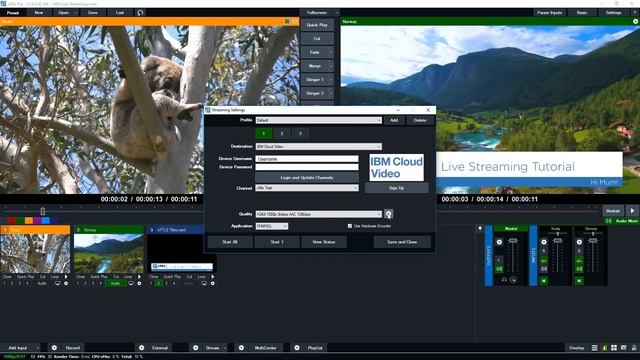This screenshot has width=640, height=360.
Task: Open External output settings gear
Action: tap(142, 348)
